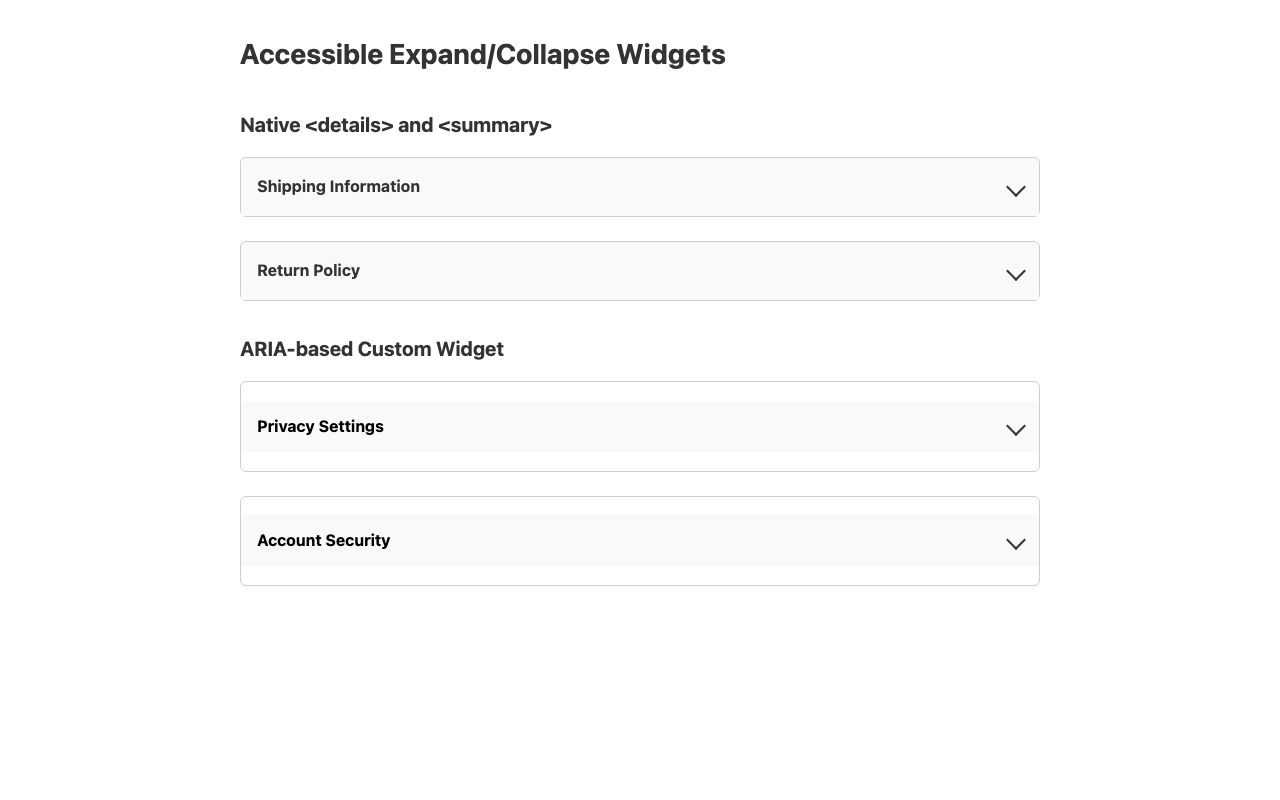The width and height of the screenshot is (1280, 800).
Task: Click the Privacy Settings chevron arrow
Action: (x=1015, y=429)
